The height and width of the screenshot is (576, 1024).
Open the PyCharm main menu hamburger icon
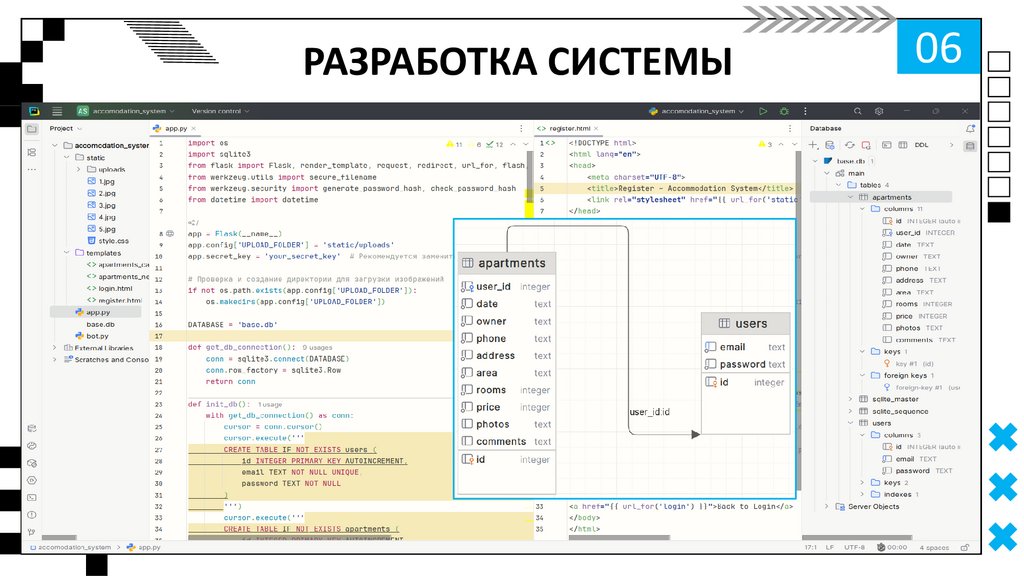(57, 111)
